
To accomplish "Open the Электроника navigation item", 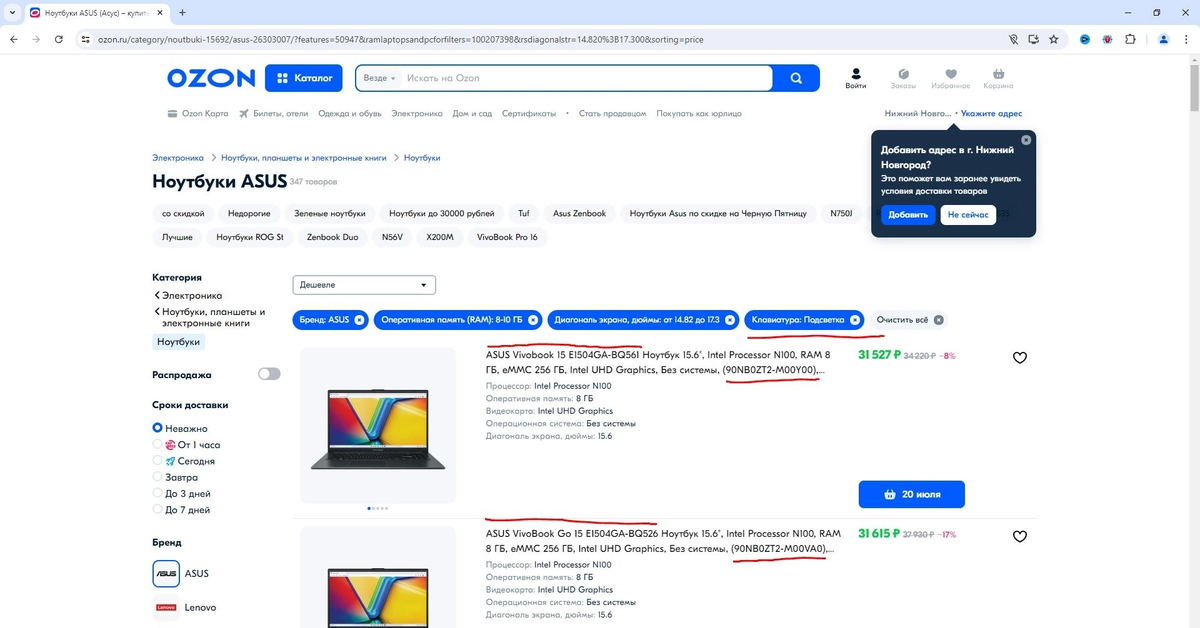I will [417, 113].
